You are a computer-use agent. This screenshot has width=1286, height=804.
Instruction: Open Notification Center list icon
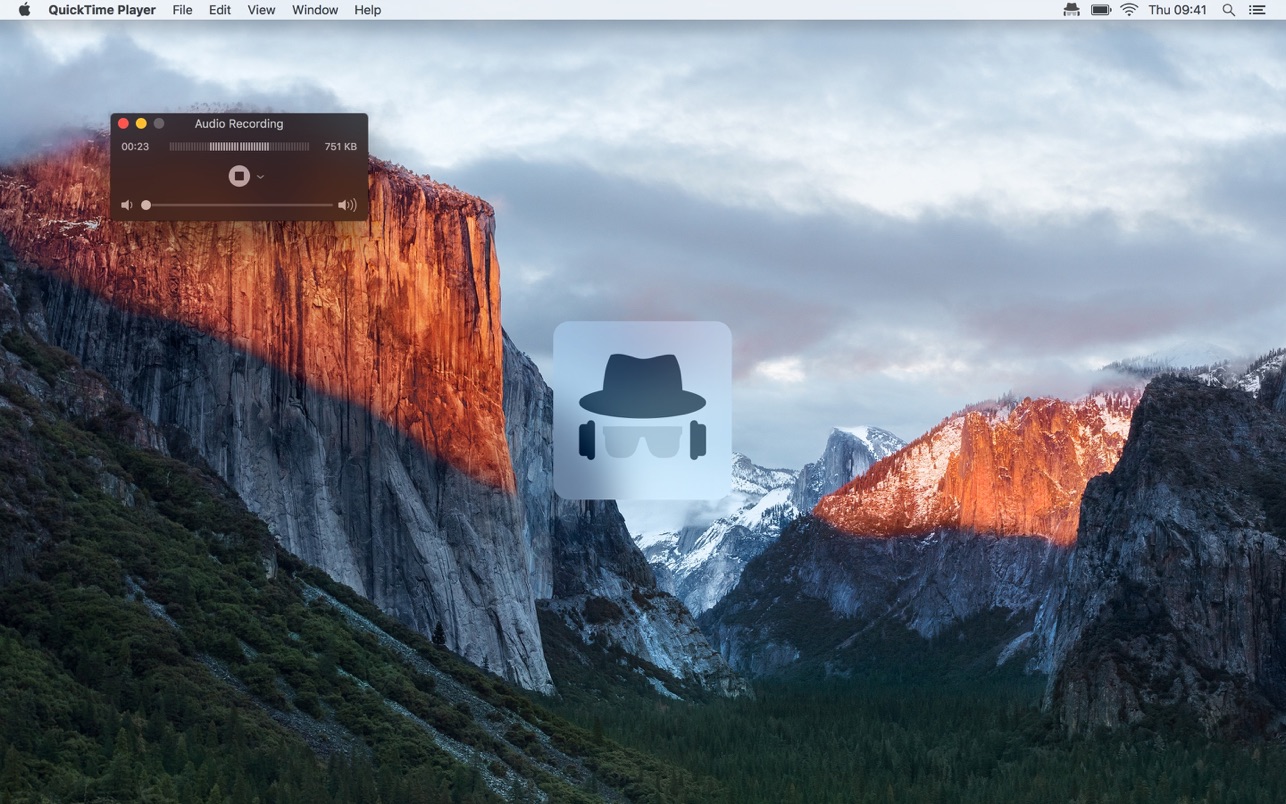[1256, 10]
